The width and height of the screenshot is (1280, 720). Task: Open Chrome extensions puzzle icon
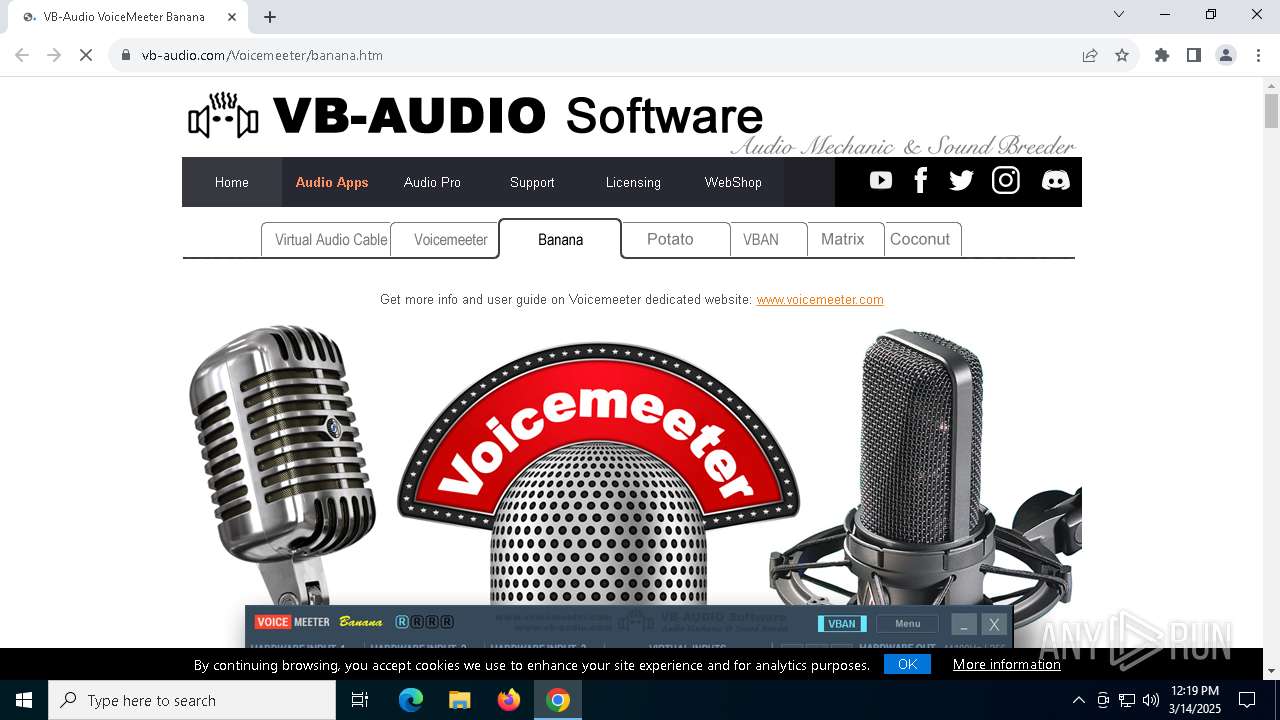[1162, 55]
